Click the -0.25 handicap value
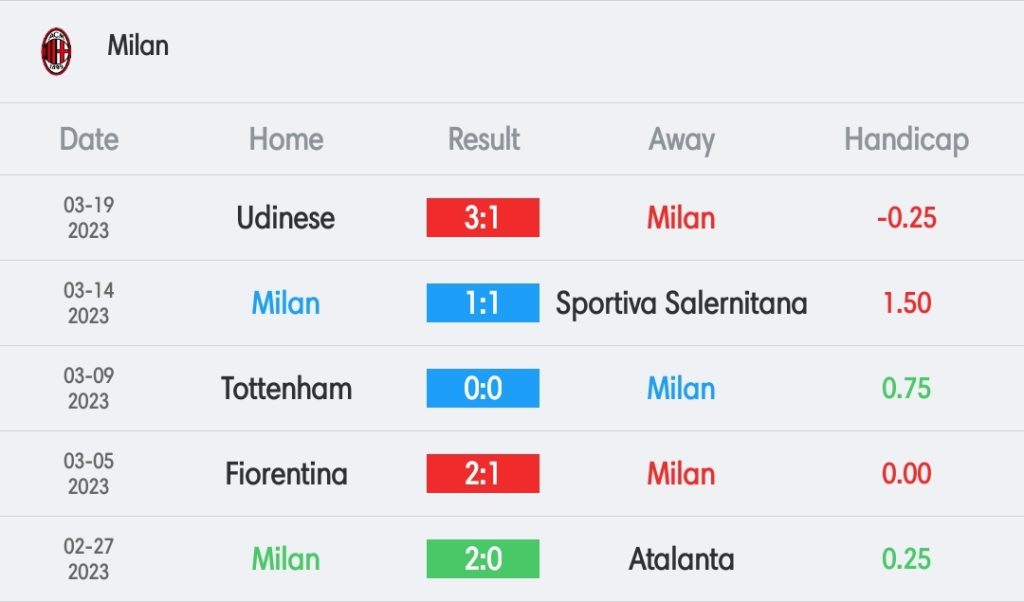1024x602 pixels. point(906,218)
